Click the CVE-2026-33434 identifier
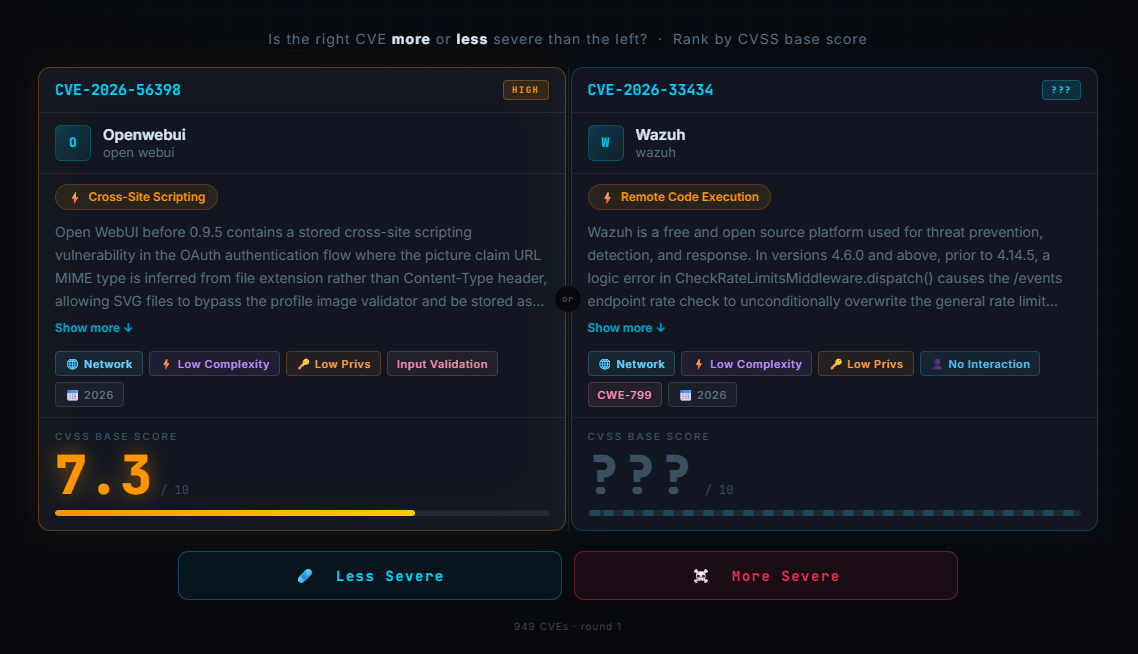This screenshot has height=654, width=1138. click(650, 90)
